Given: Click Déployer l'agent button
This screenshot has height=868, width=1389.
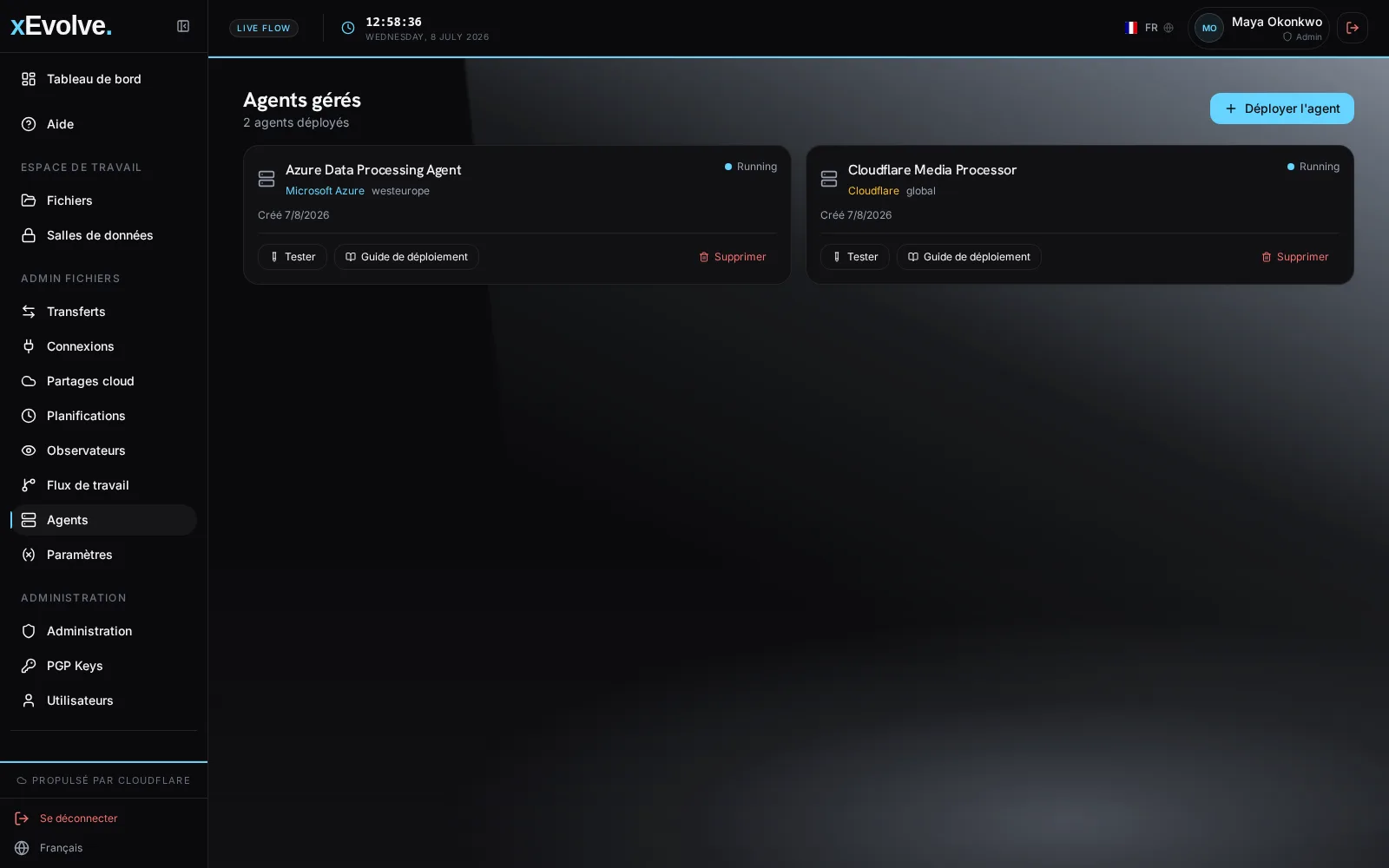Looking at the screenshot, I should pos(1282,108).
